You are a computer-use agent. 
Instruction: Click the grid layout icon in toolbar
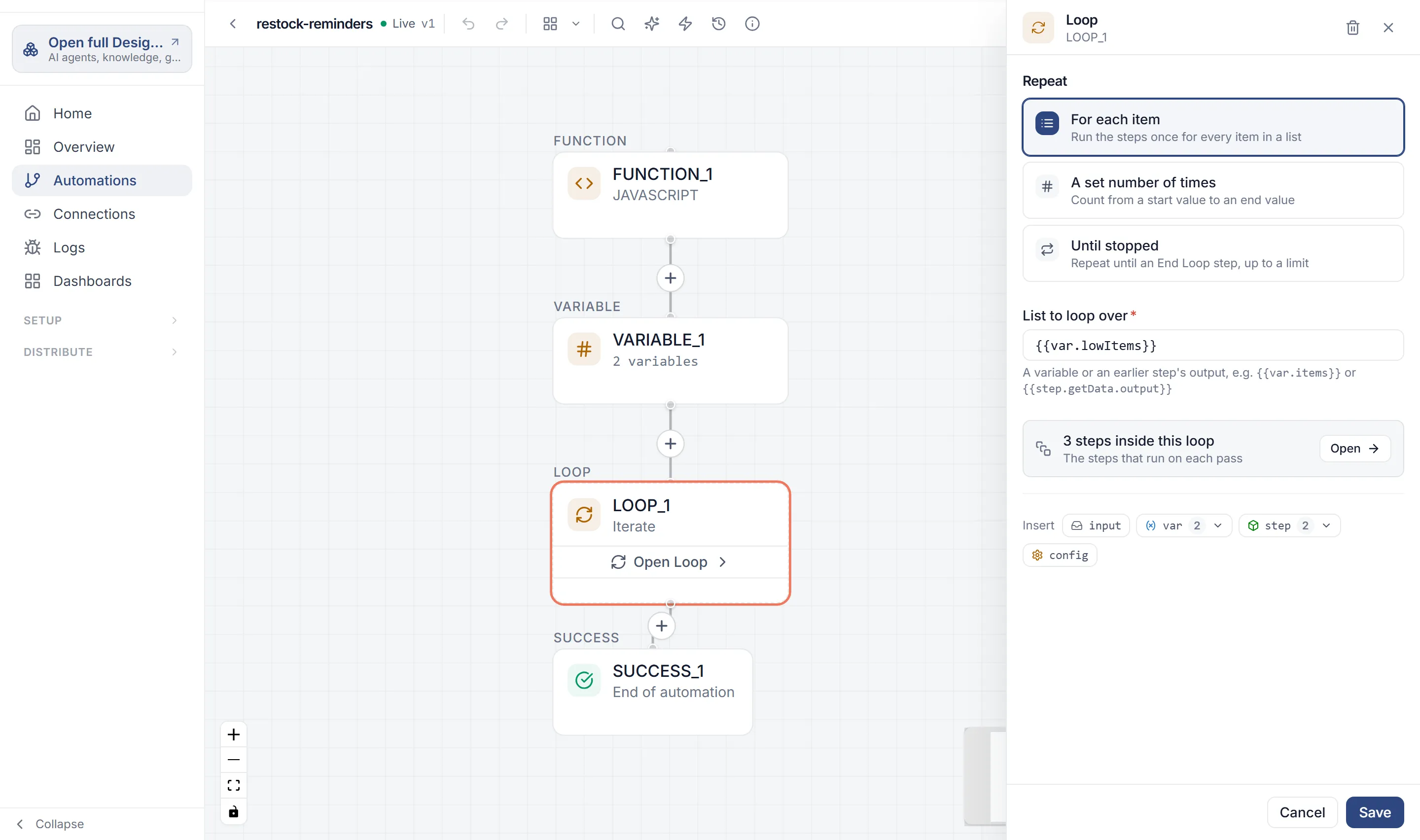pos(550,24)
